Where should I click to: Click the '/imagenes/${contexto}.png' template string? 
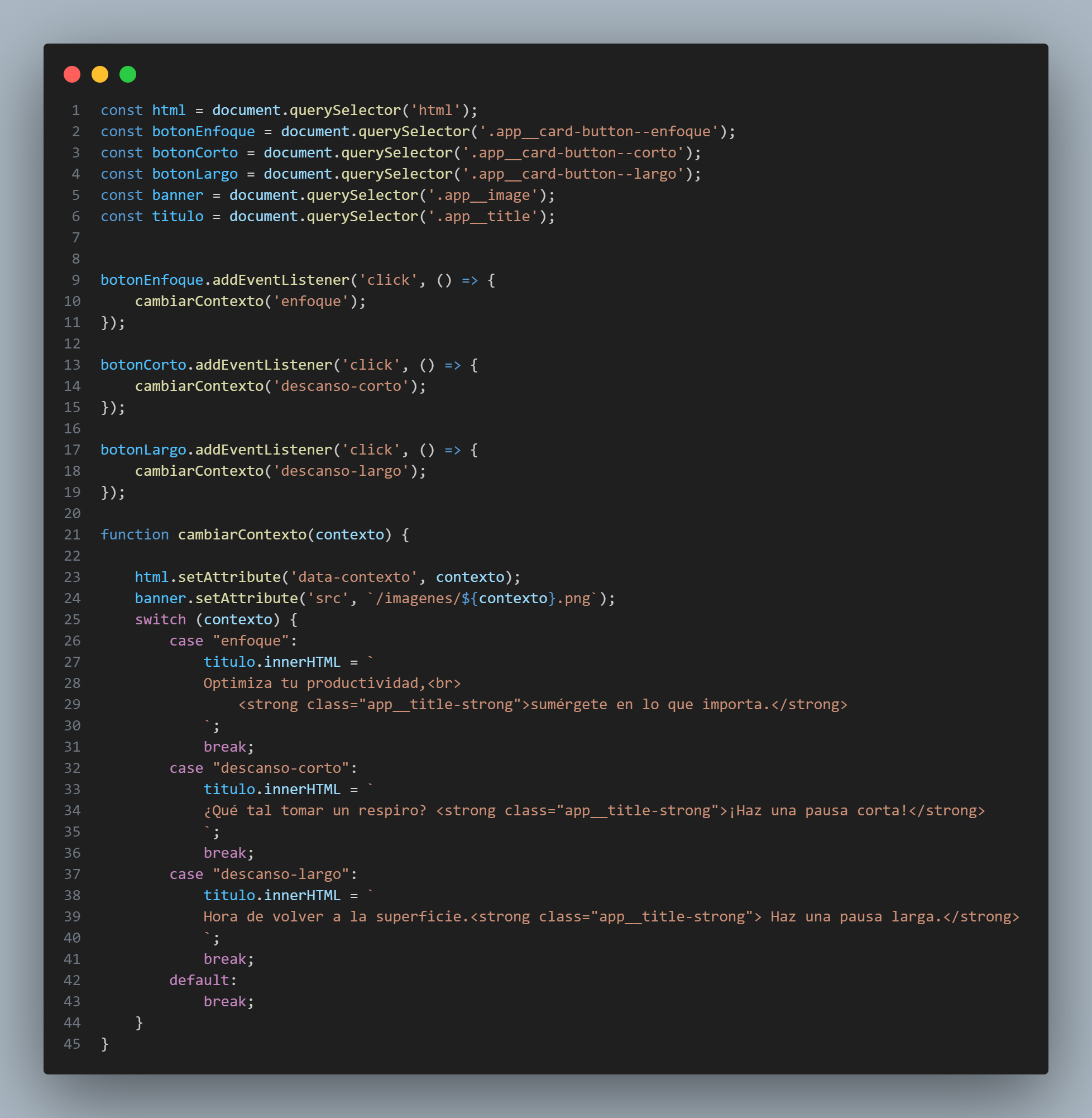tap(483, 598)
